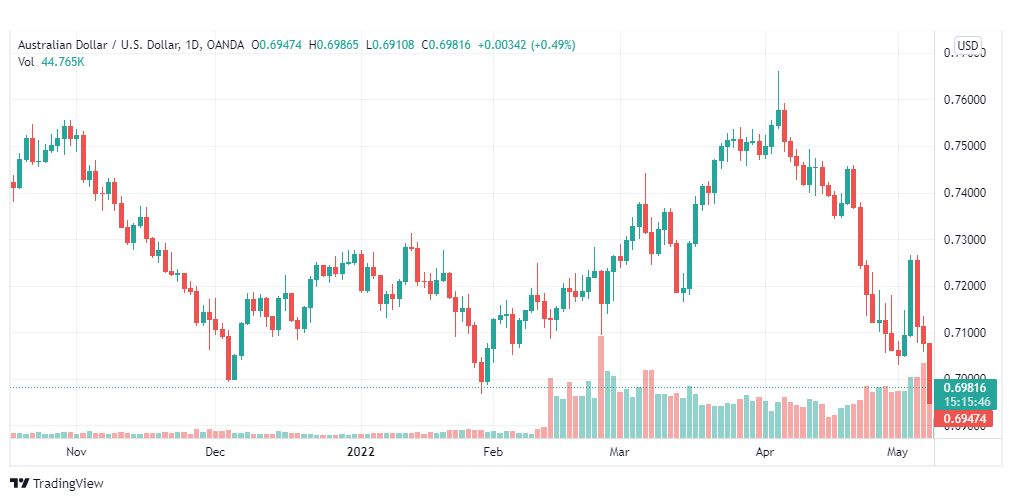Click the 15:15:46 countdown timer

point(965,402)
